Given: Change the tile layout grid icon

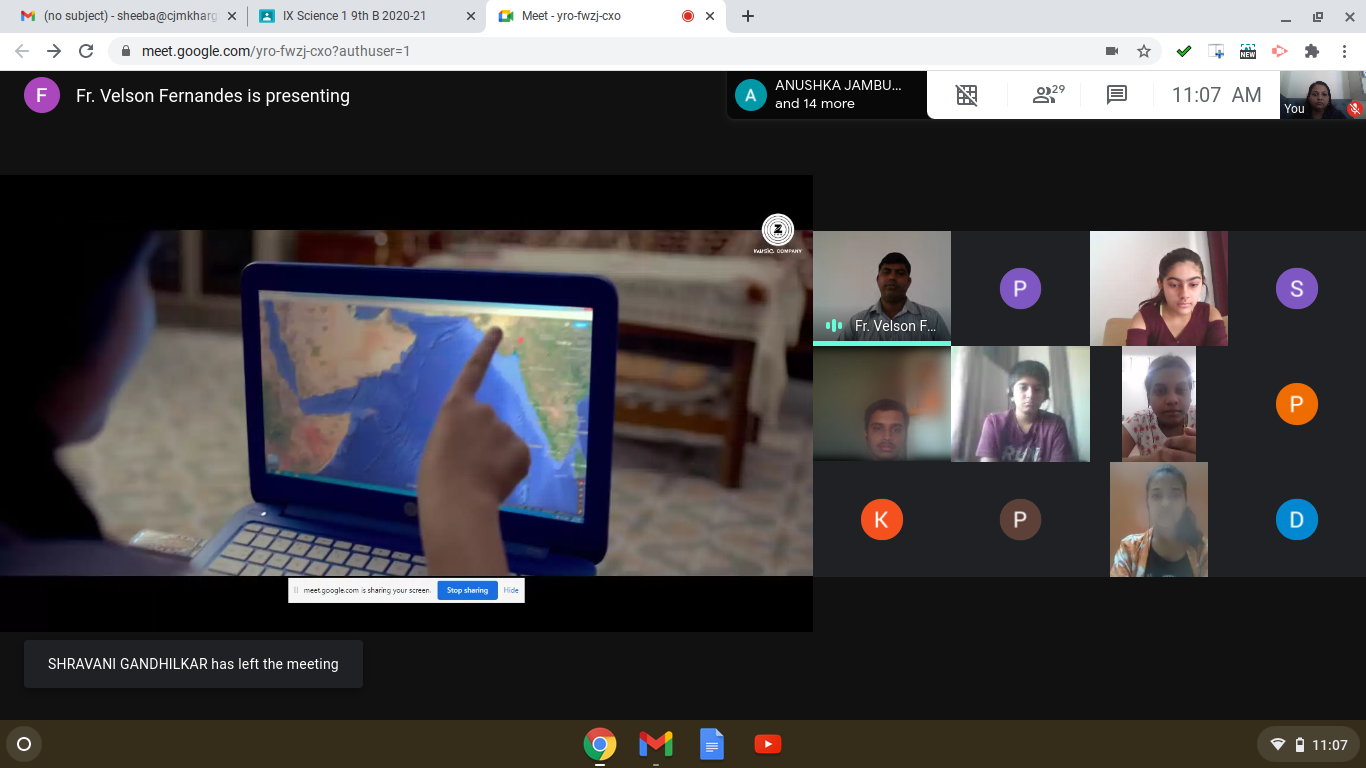Looking at the screenshot, I should (966, 95).
